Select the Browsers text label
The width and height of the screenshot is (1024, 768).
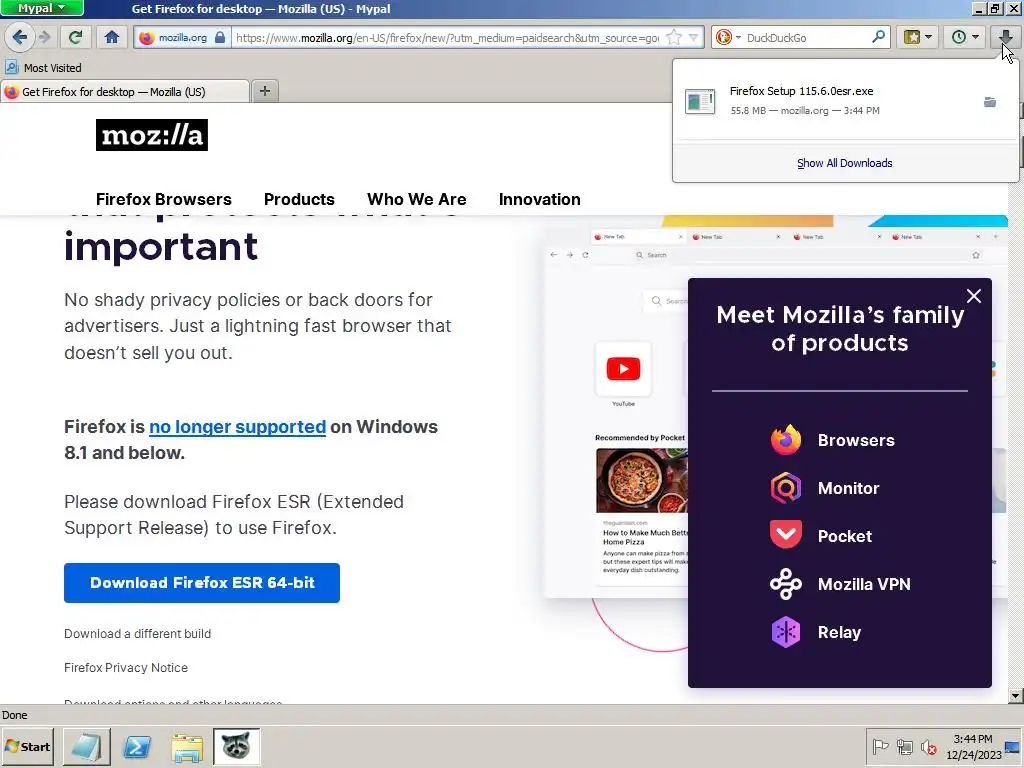point(856,440)
